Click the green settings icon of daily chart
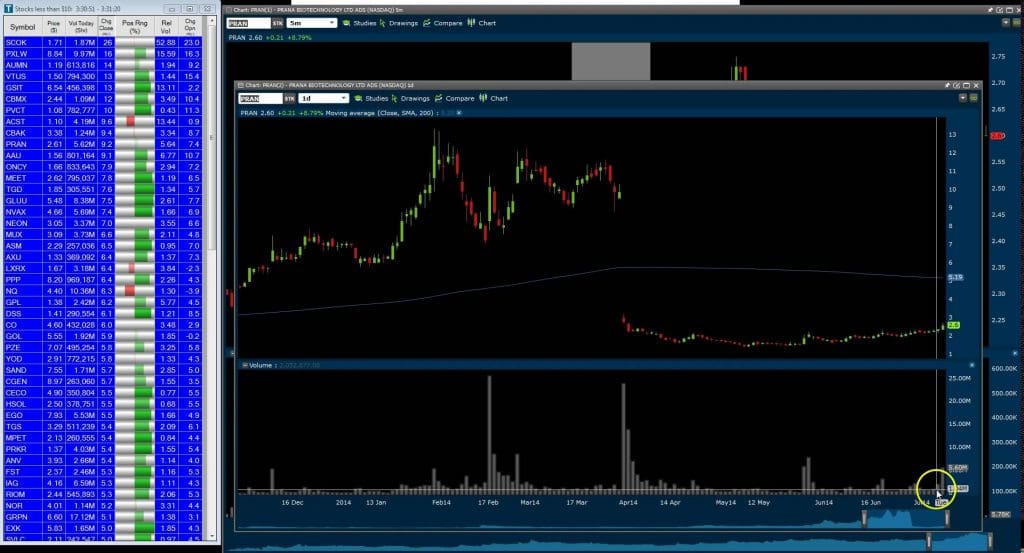This screenshot has height=553, width=1024. click(x=973, y=98)
